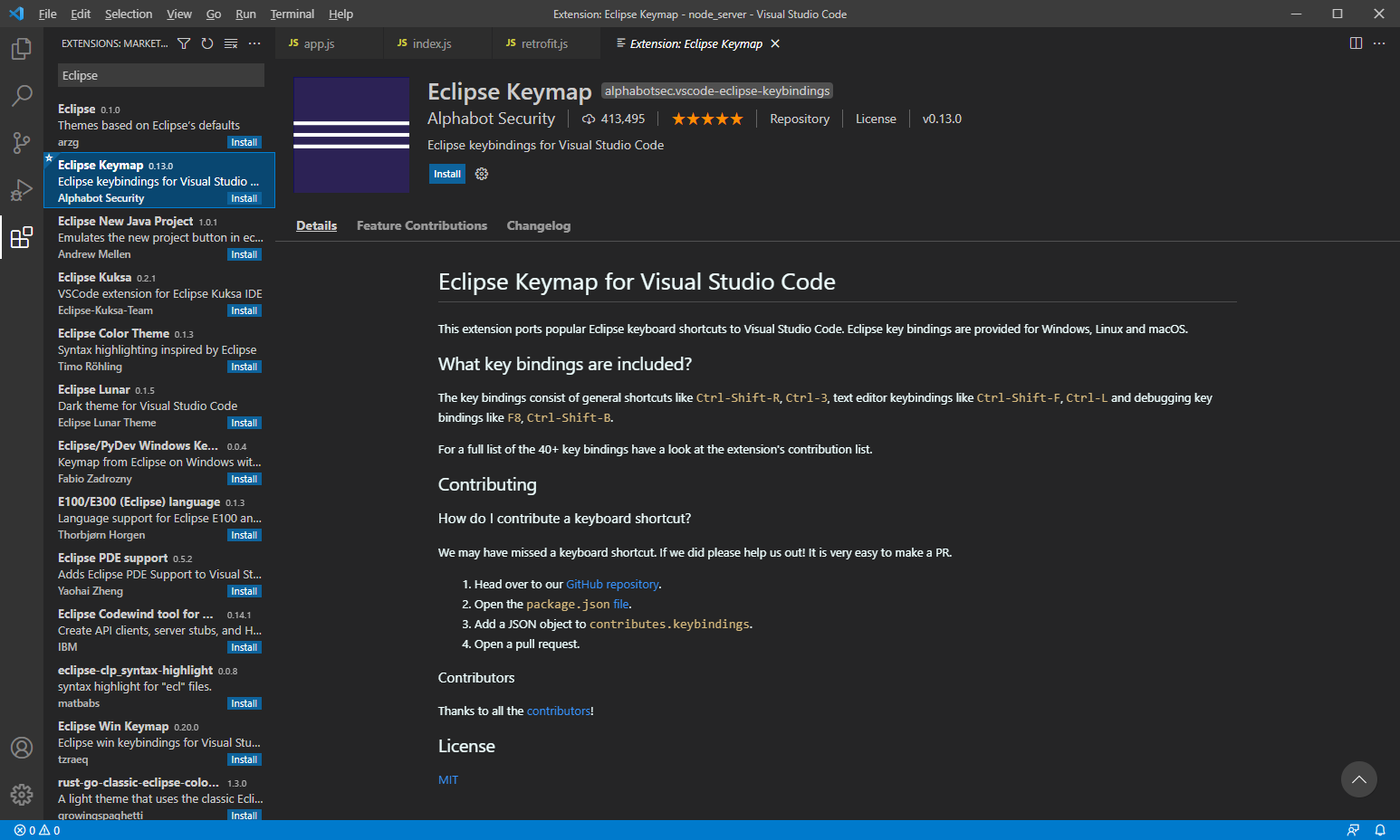This screenshot has height=840, width=1400.
Task: Install Eclipse PDE support extension
Action: (245, 591)
